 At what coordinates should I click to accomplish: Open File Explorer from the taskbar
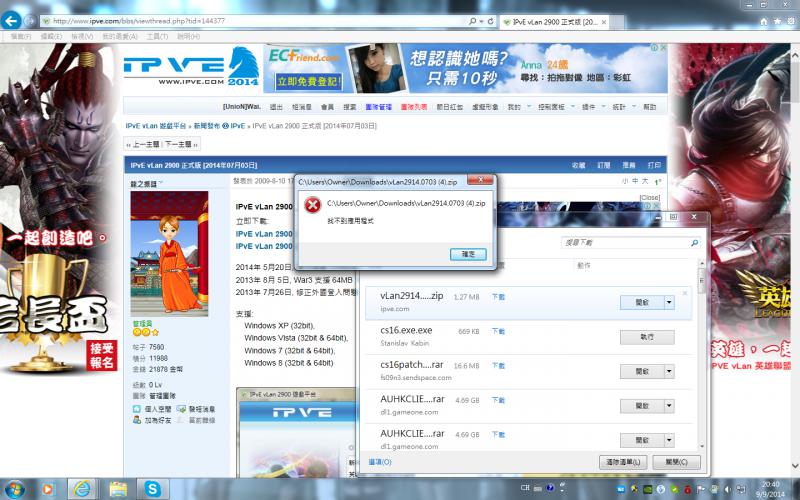click(118, 489)
